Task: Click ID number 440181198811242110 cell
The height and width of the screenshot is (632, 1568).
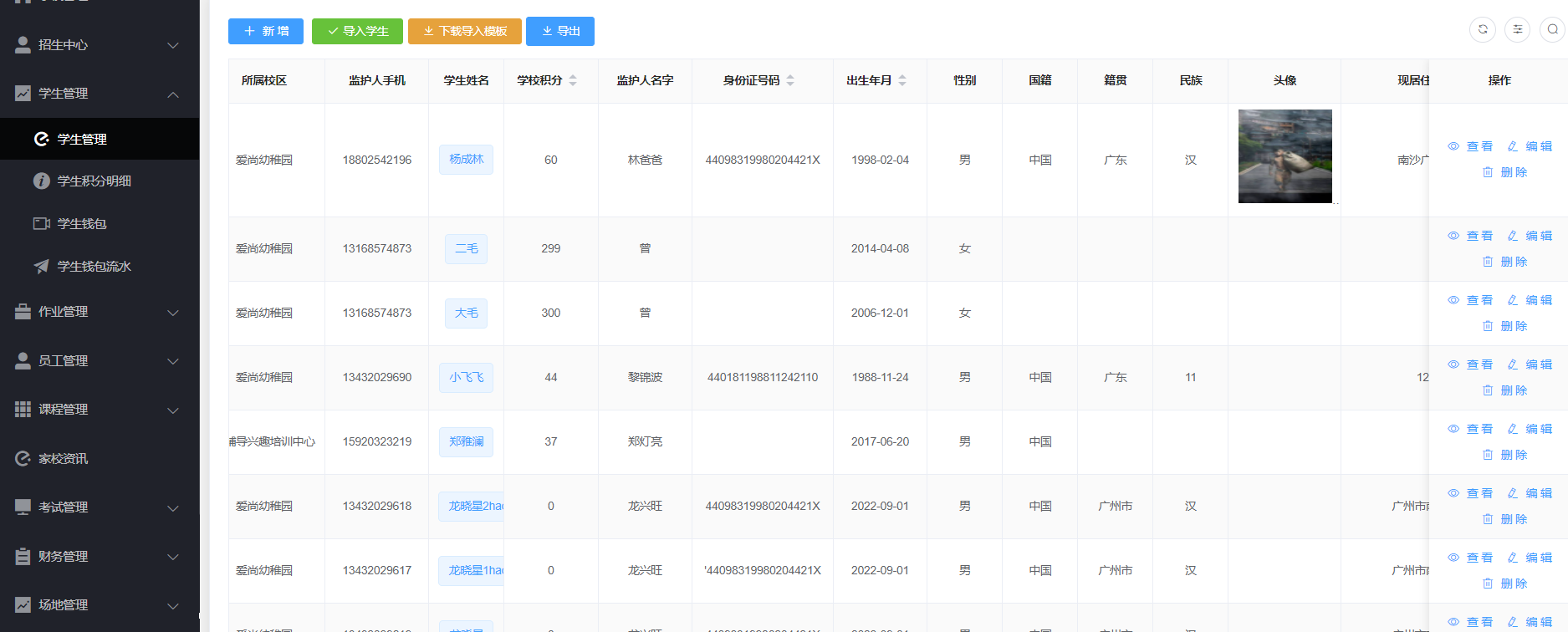Action: [763, 377]
